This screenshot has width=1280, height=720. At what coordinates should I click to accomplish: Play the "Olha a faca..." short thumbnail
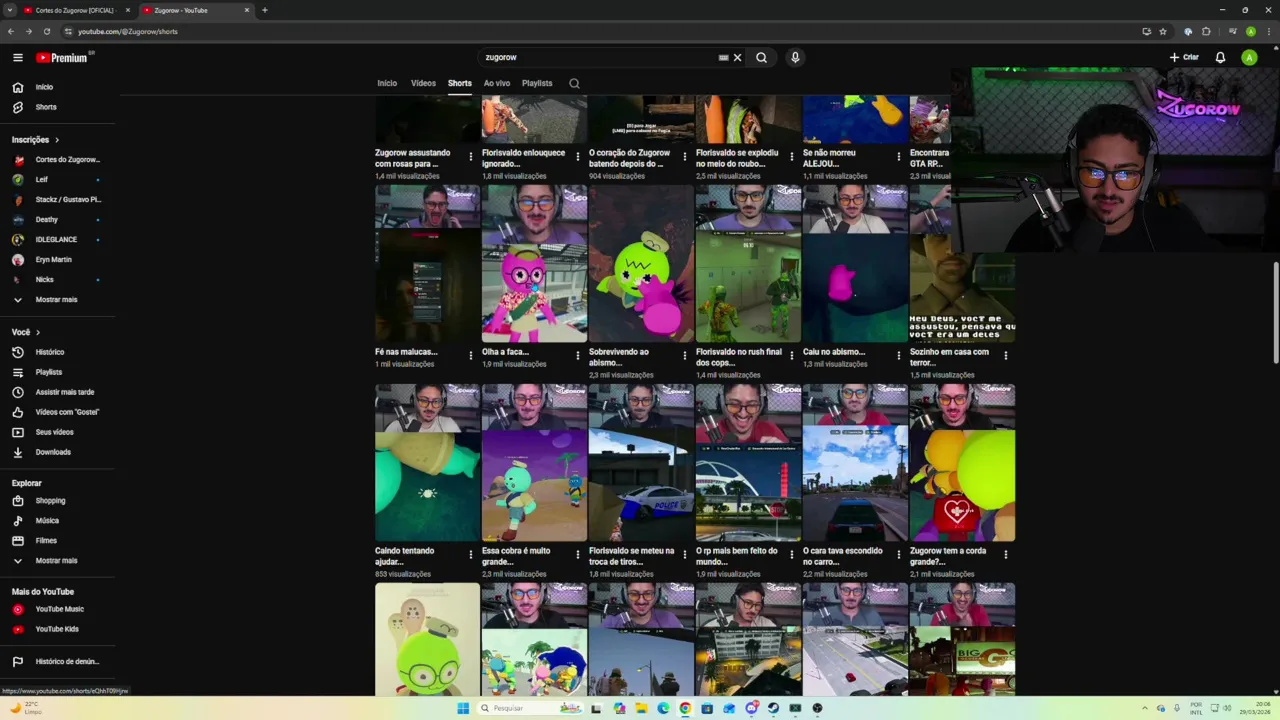click(x=534, y=264)
